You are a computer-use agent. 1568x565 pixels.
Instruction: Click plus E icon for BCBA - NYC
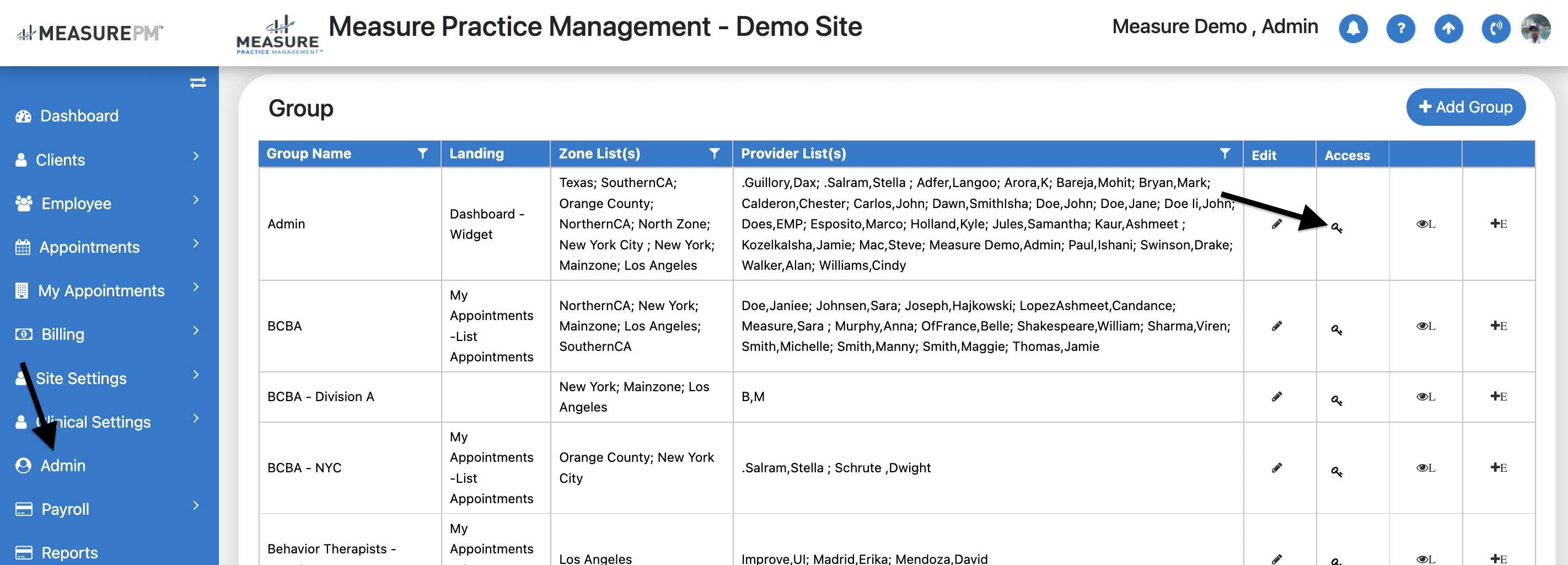coord(1498,468)
